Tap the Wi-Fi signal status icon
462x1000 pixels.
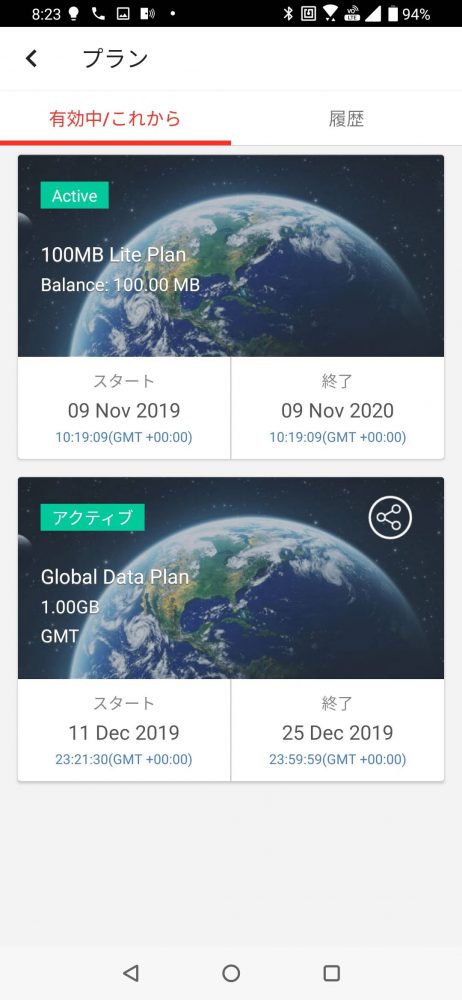click(x=330, y=13)
